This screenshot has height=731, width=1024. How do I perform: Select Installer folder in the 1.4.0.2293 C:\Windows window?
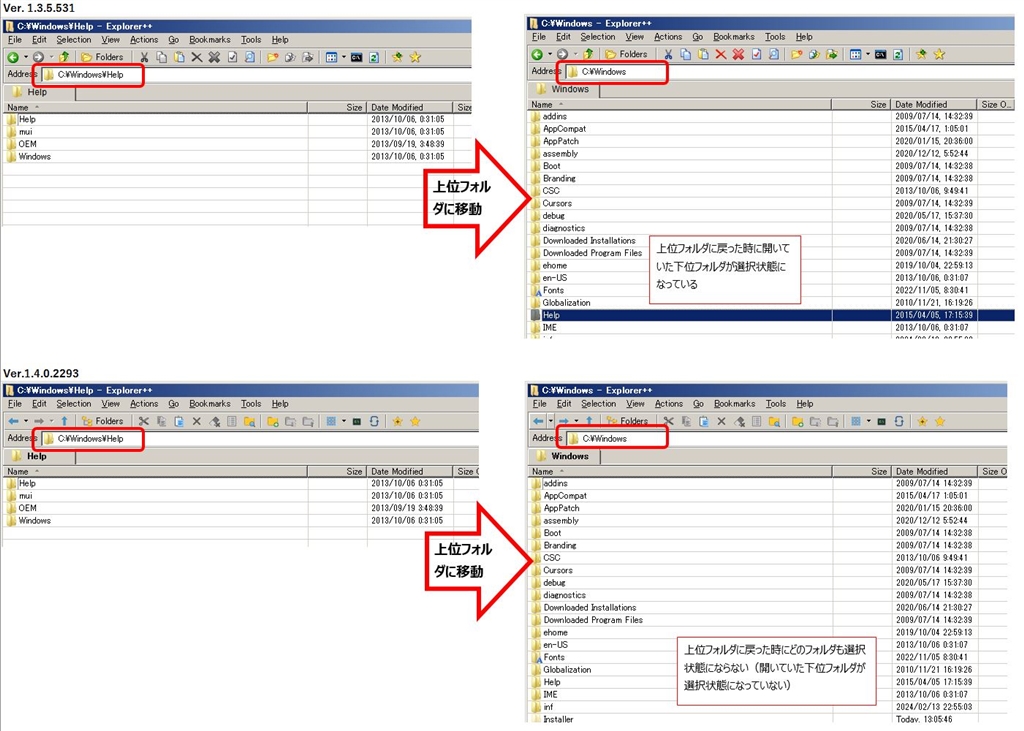[x=558, y=719]
